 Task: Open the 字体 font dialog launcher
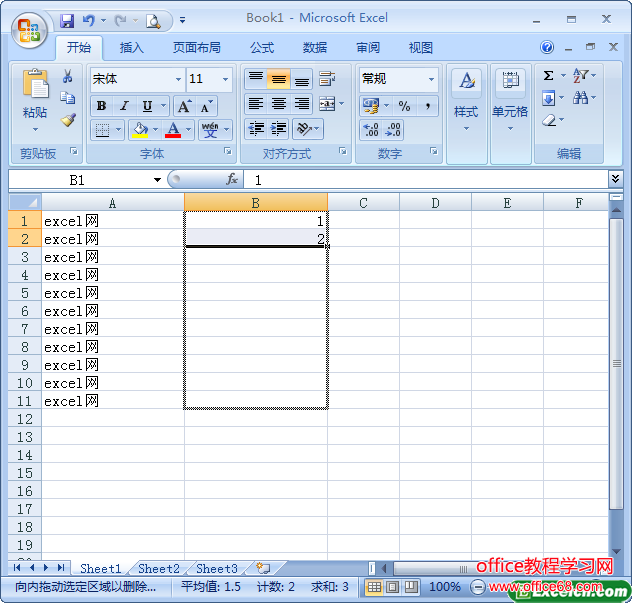point(228,151)
